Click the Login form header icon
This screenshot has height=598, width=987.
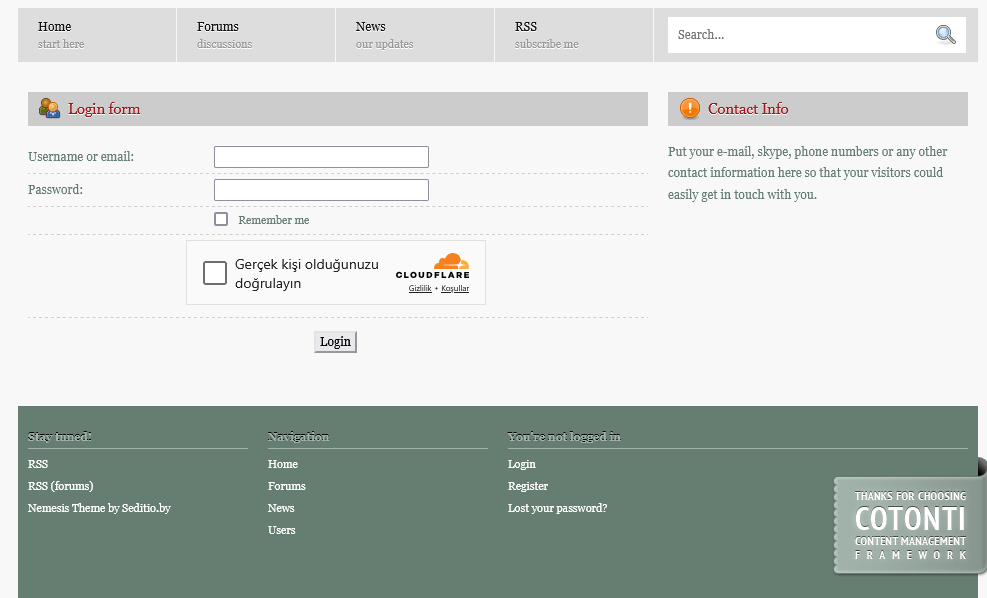tap(49, 108)
